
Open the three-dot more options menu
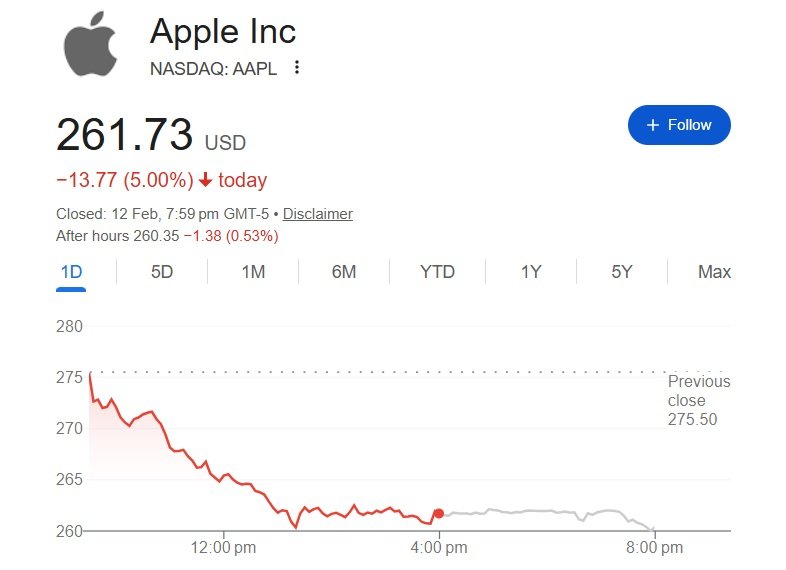296,68
